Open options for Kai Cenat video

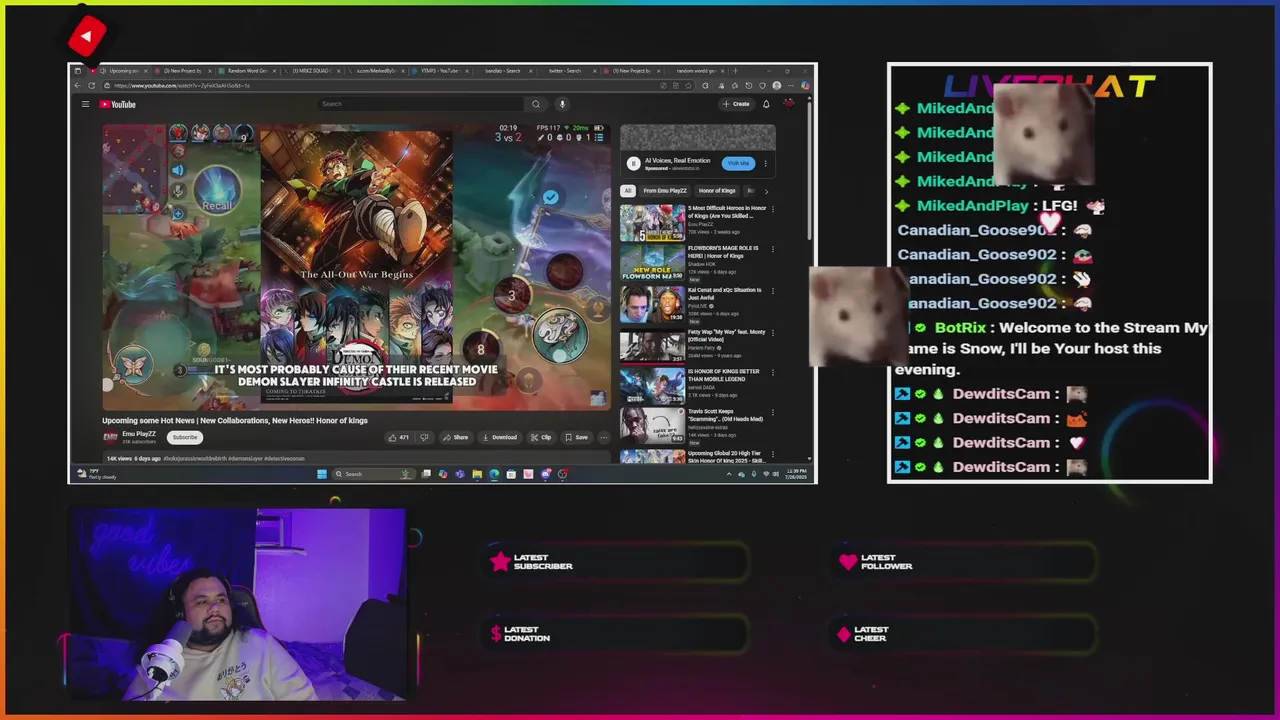pos(773,291)
